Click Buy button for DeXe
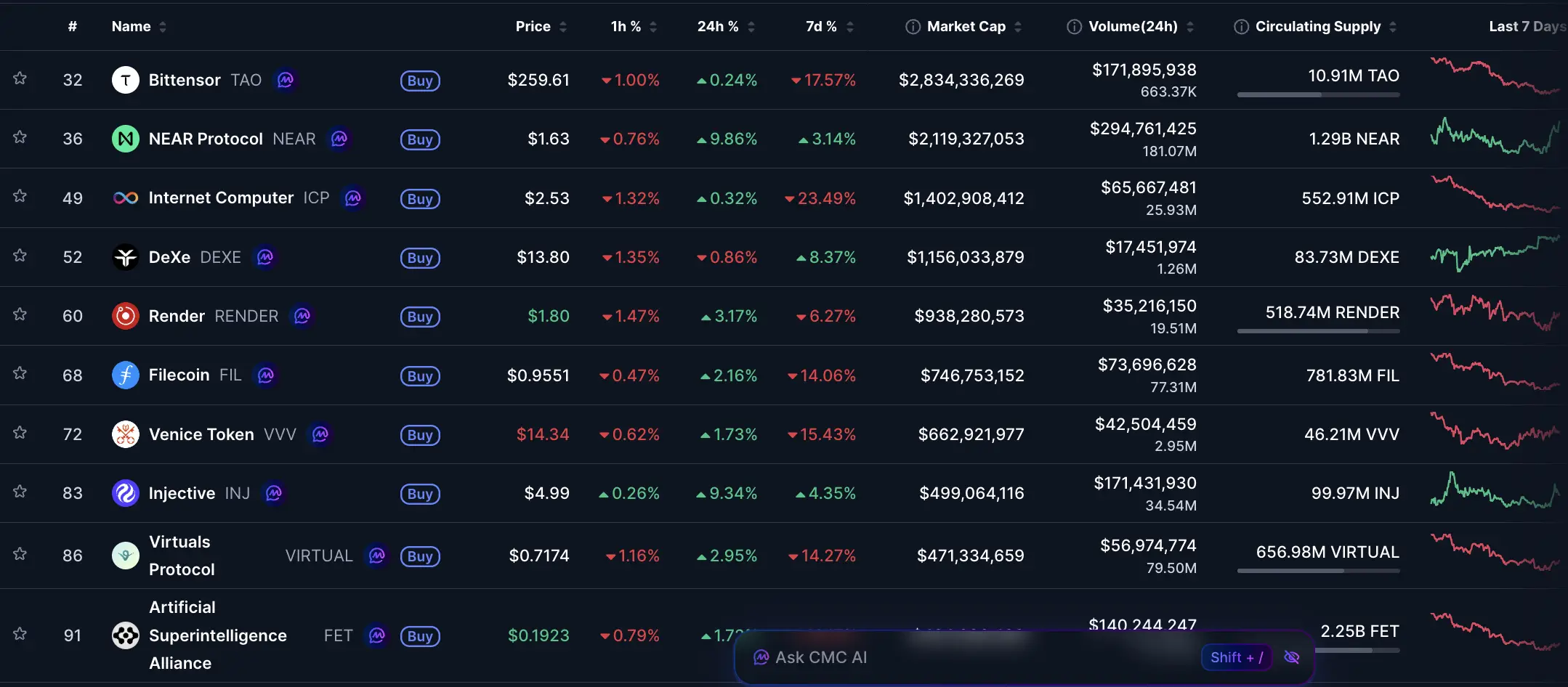Screen dimensions: 1568x687 tap(420, 258)
